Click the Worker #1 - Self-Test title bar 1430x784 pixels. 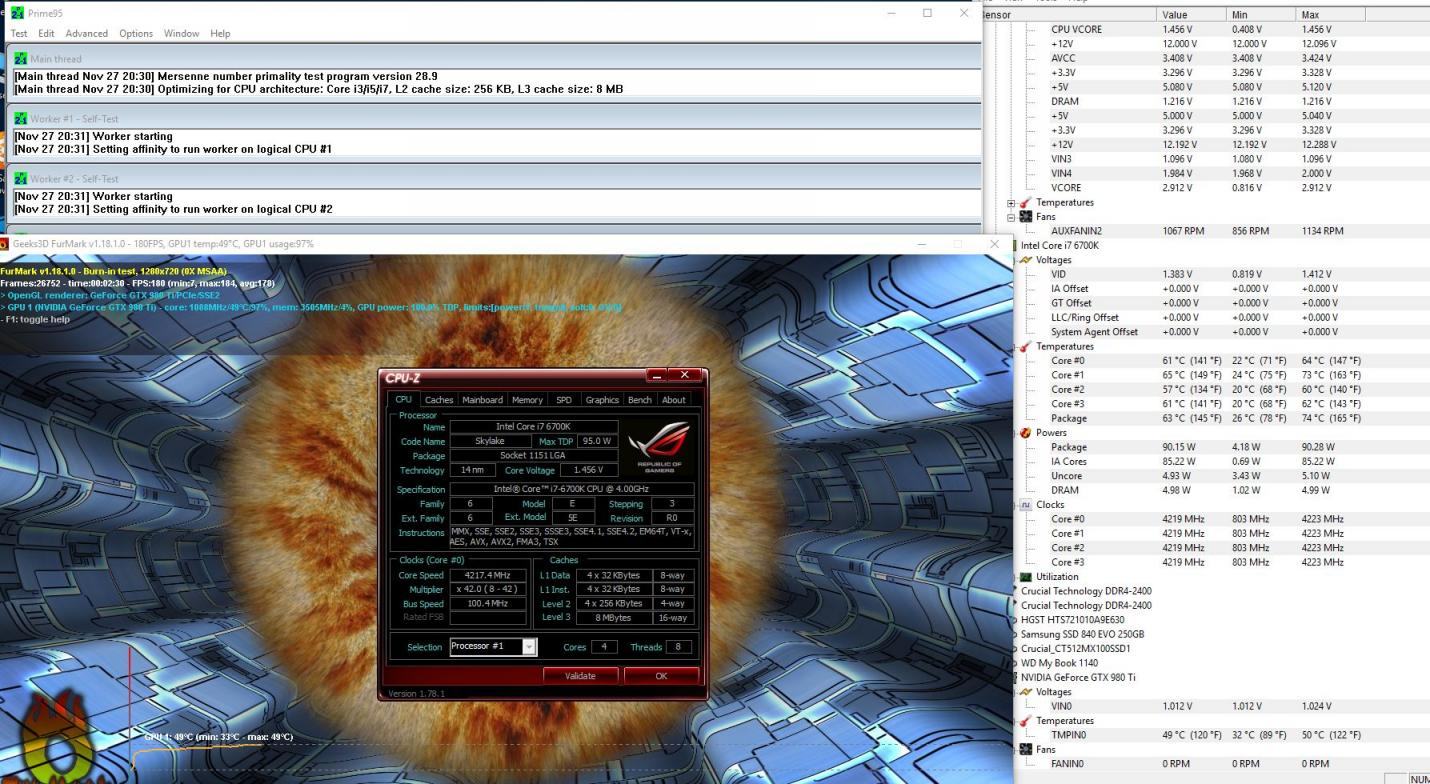click(494, 118)
